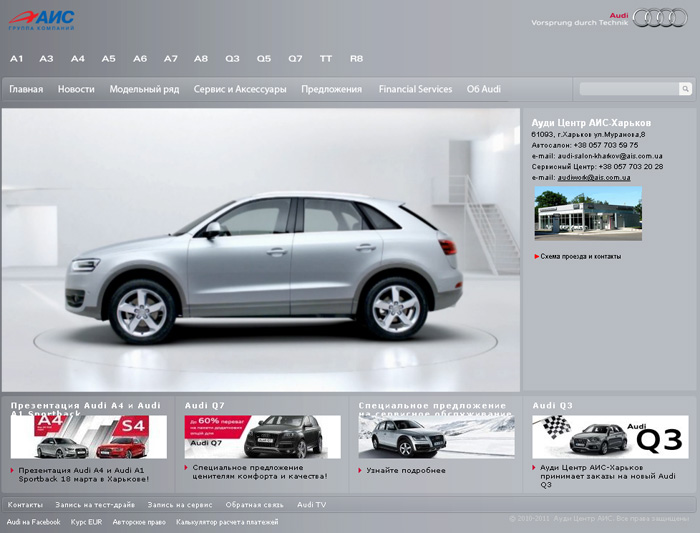Select the A6 model link
This screenshot has height=533, width=700.
[x=140, y=58]
